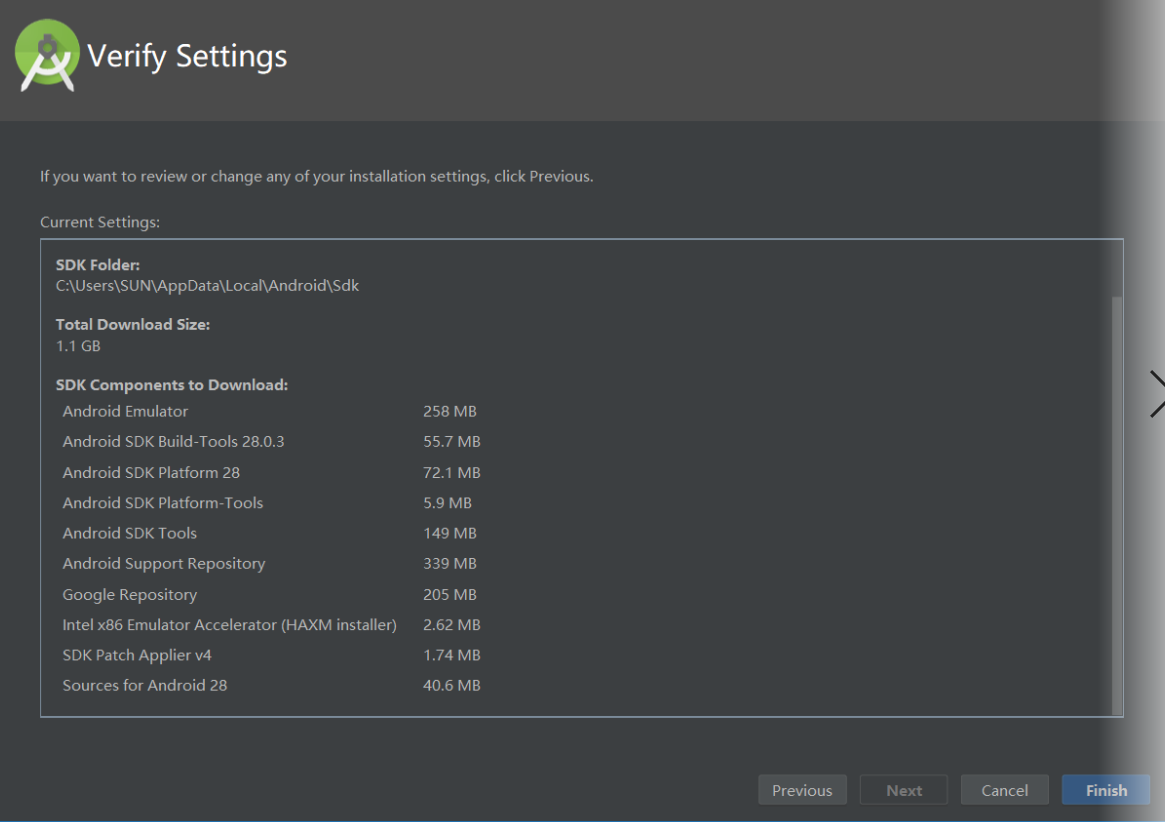Click the Cancel button
1165x822 pixels.
1005,790
